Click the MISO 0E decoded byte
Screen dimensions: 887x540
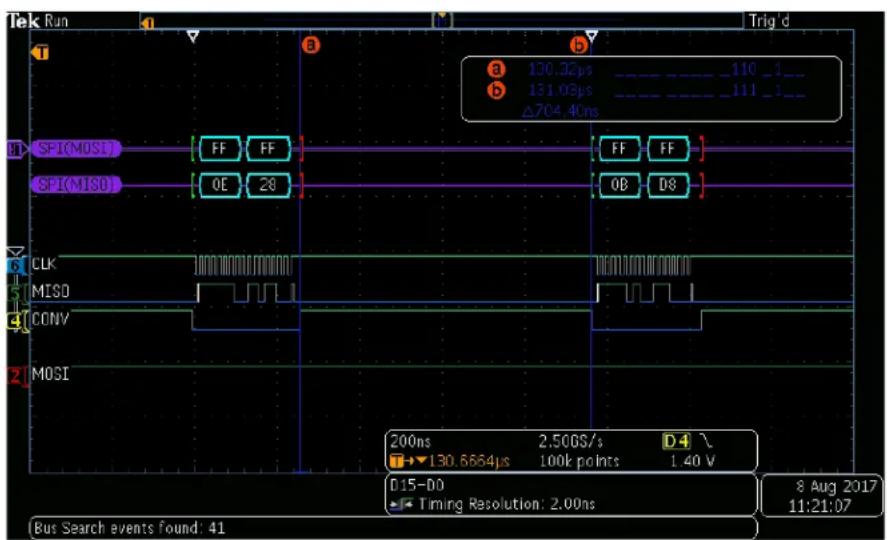219,185
